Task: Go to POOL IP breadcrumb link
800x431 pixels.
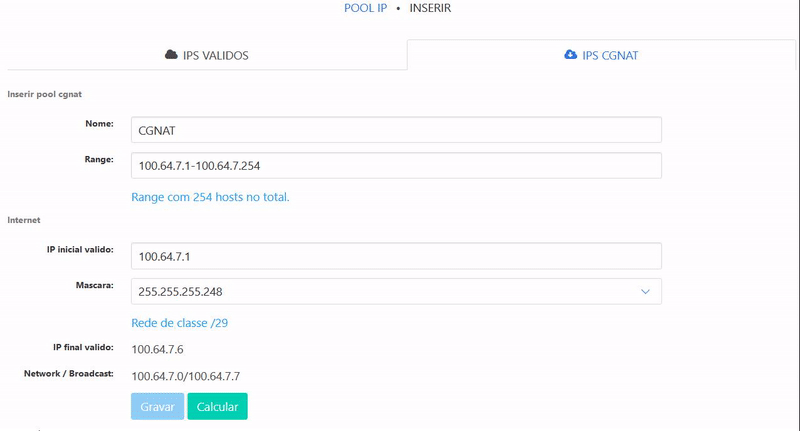Action: coord(365,8)
